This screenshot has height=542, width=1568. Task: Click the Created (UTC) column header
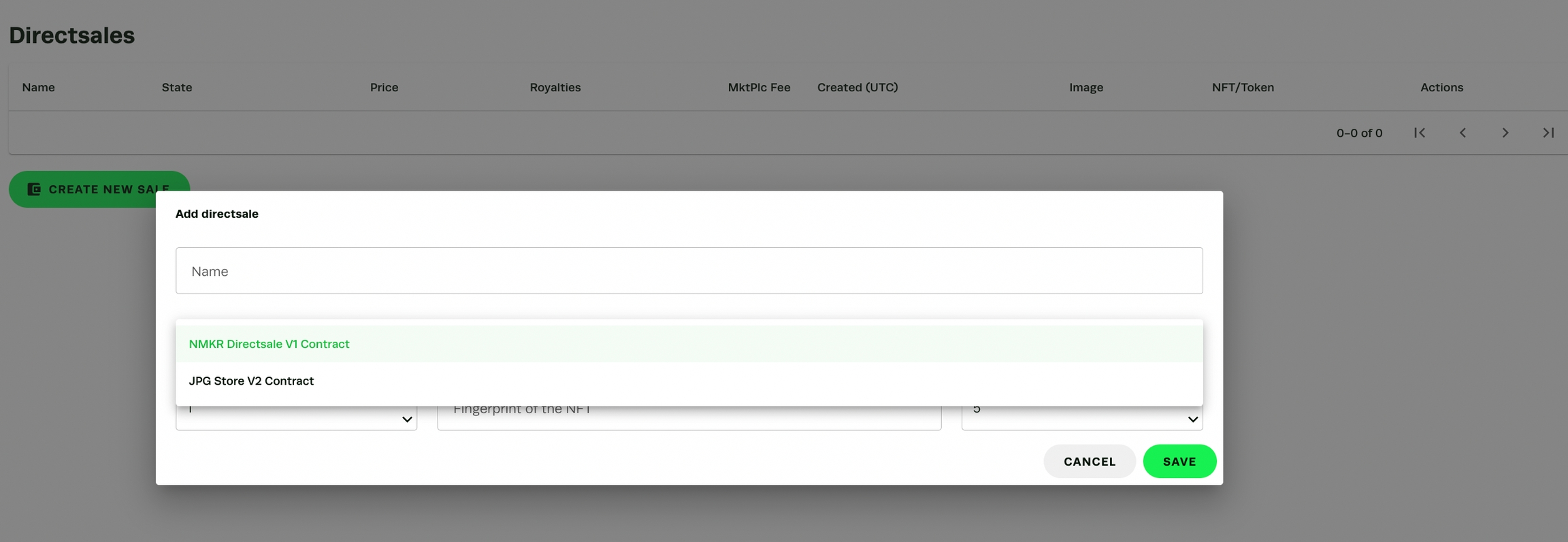[857, 87]
